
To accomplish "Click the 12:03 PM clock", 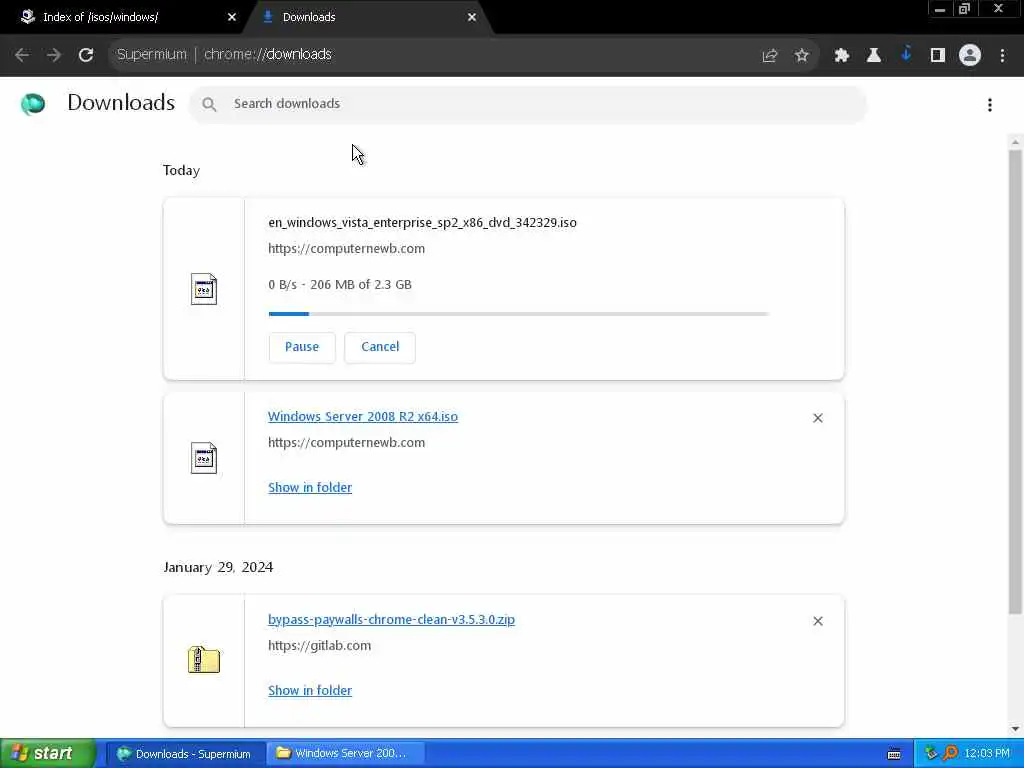I will [x=987, y=754].
